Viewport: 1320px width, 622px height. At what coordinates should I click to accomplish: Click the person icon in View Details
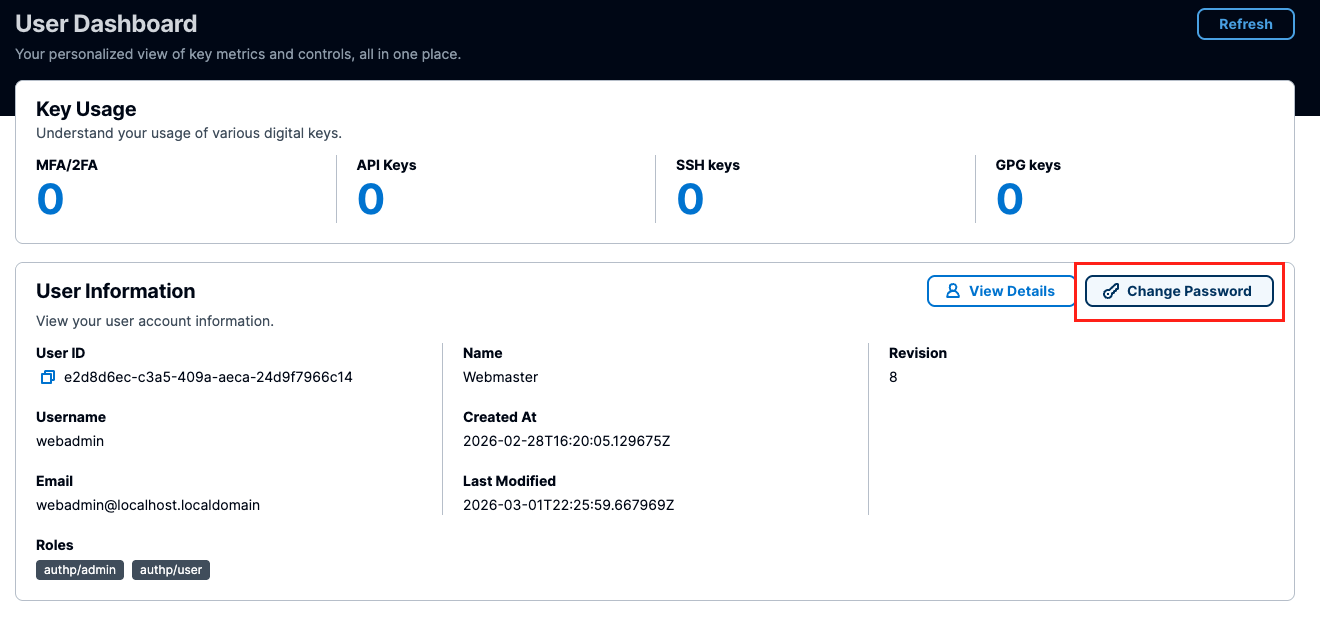pos(952,291)
